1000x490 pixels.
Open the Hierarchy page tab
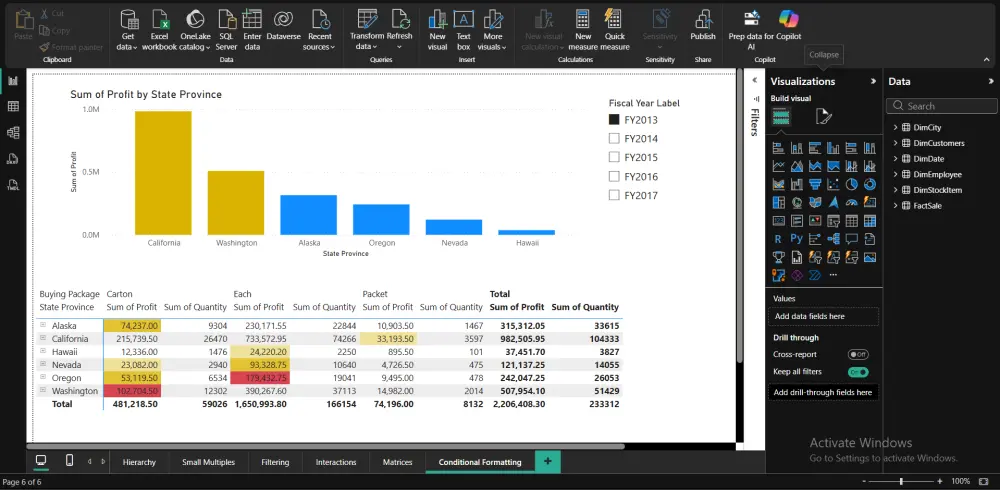pos(139,462)
